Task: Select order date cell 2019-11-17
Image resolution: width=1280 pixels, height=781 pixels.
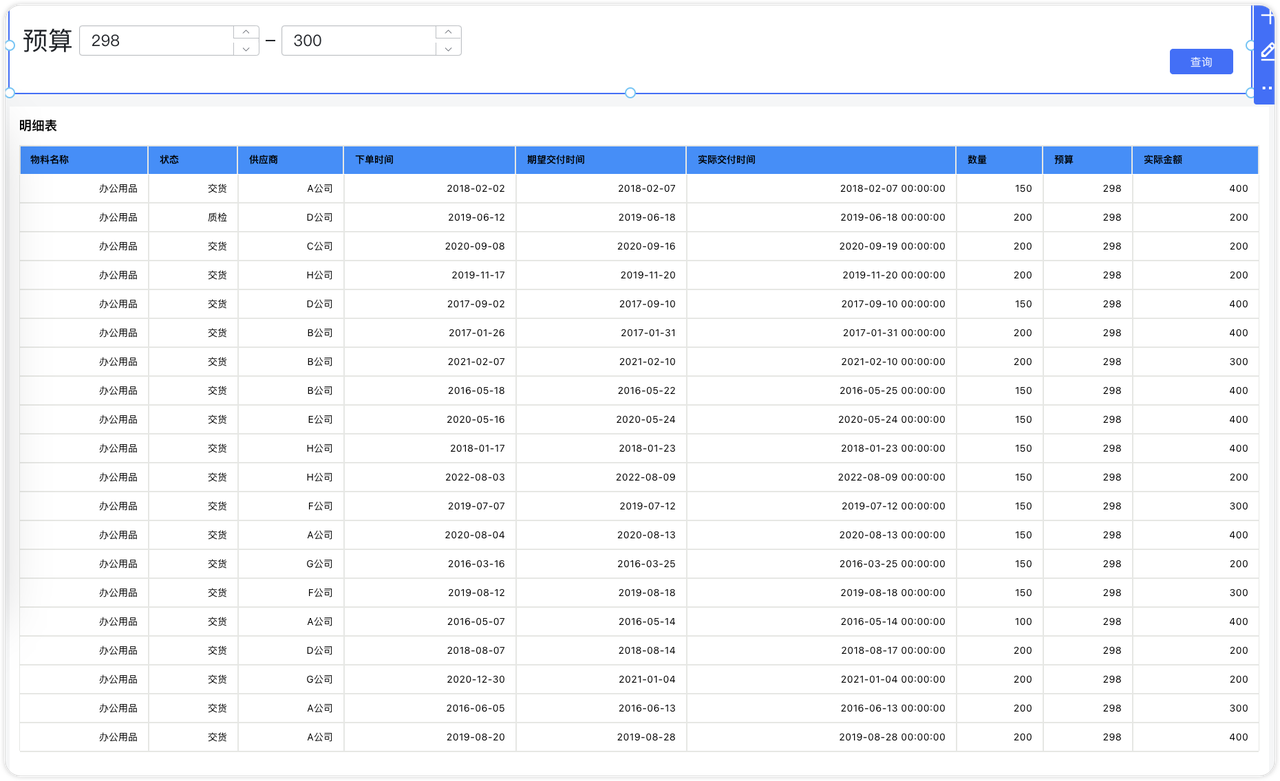Action: click(x=430, y=275)
